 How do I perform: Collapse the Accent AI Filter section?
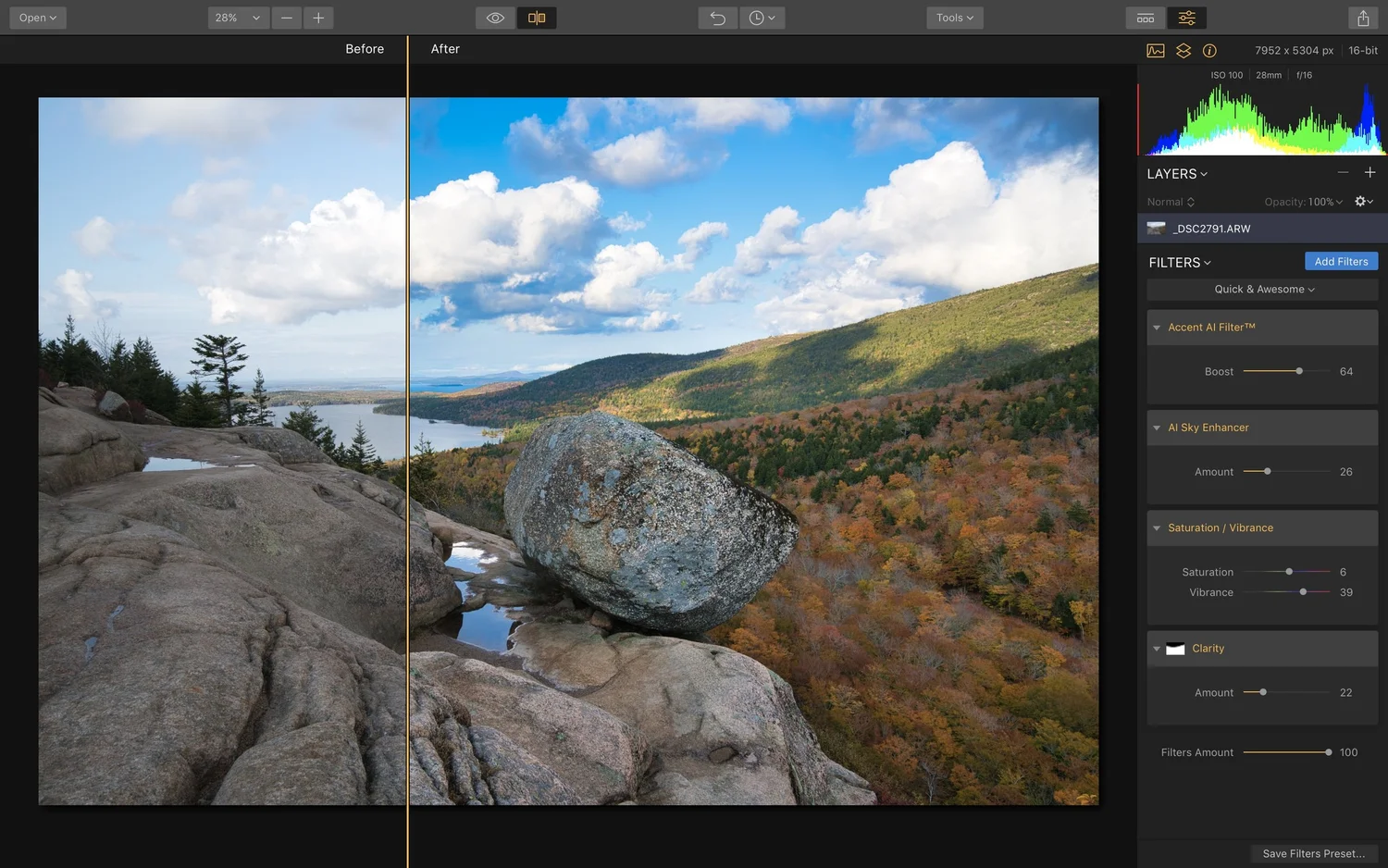click(1156, 327)
